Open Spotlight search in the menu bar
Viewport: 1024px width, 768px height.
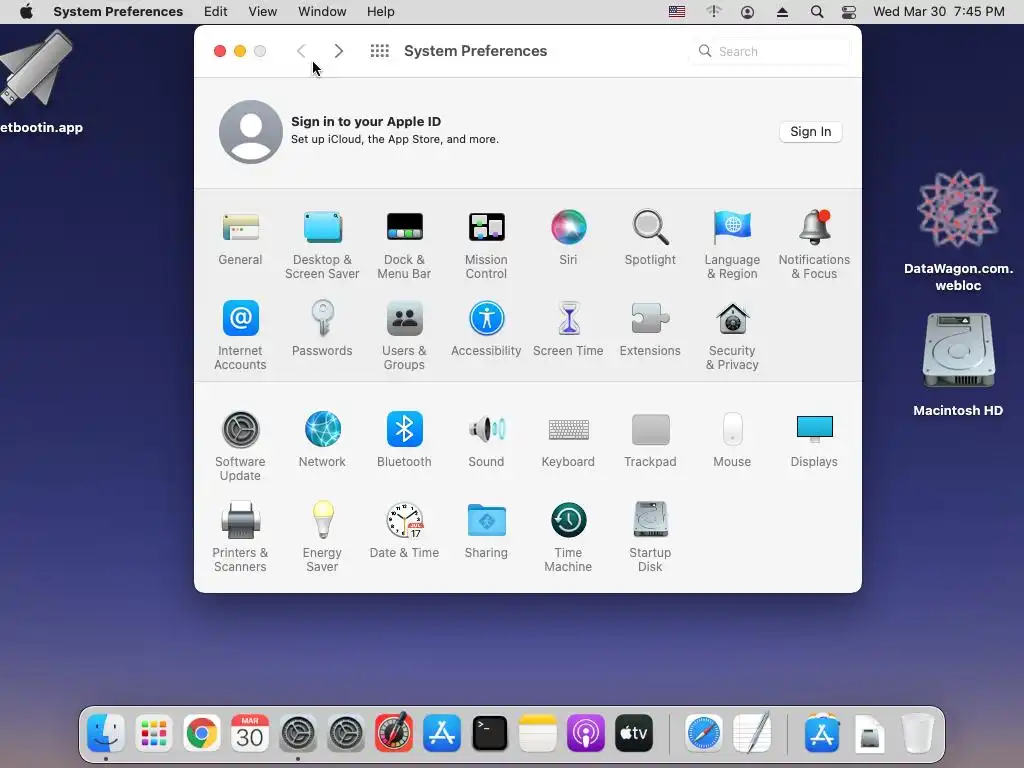coord(816,12)
